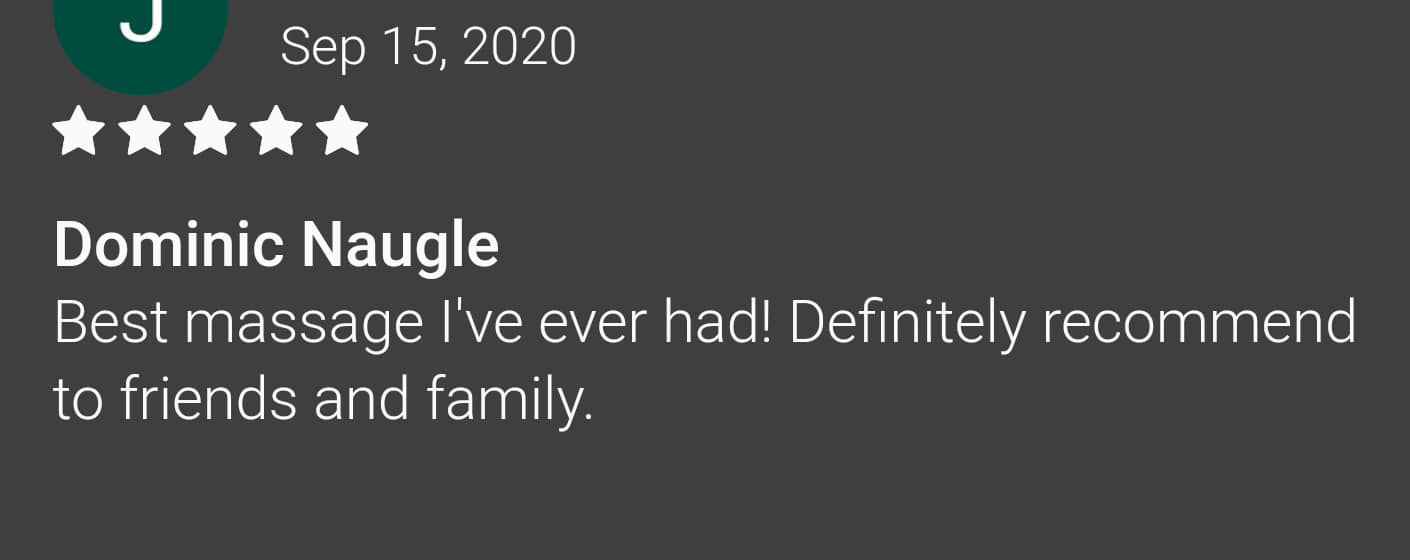Click the year 2020 in the date
Screen dimensions: 1410x560
pos(519,47)
